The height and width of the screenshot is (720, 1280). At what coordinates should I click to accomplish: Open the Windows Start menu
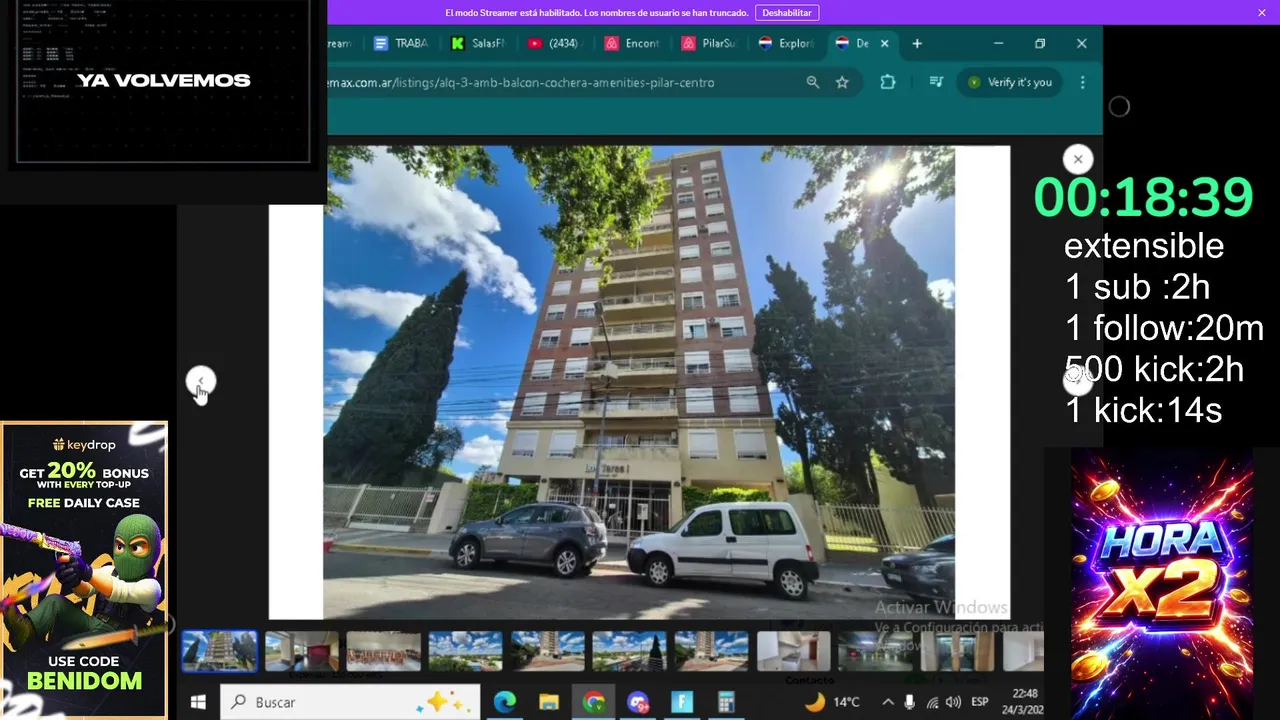pyautogui.click(x=198, y=702)
